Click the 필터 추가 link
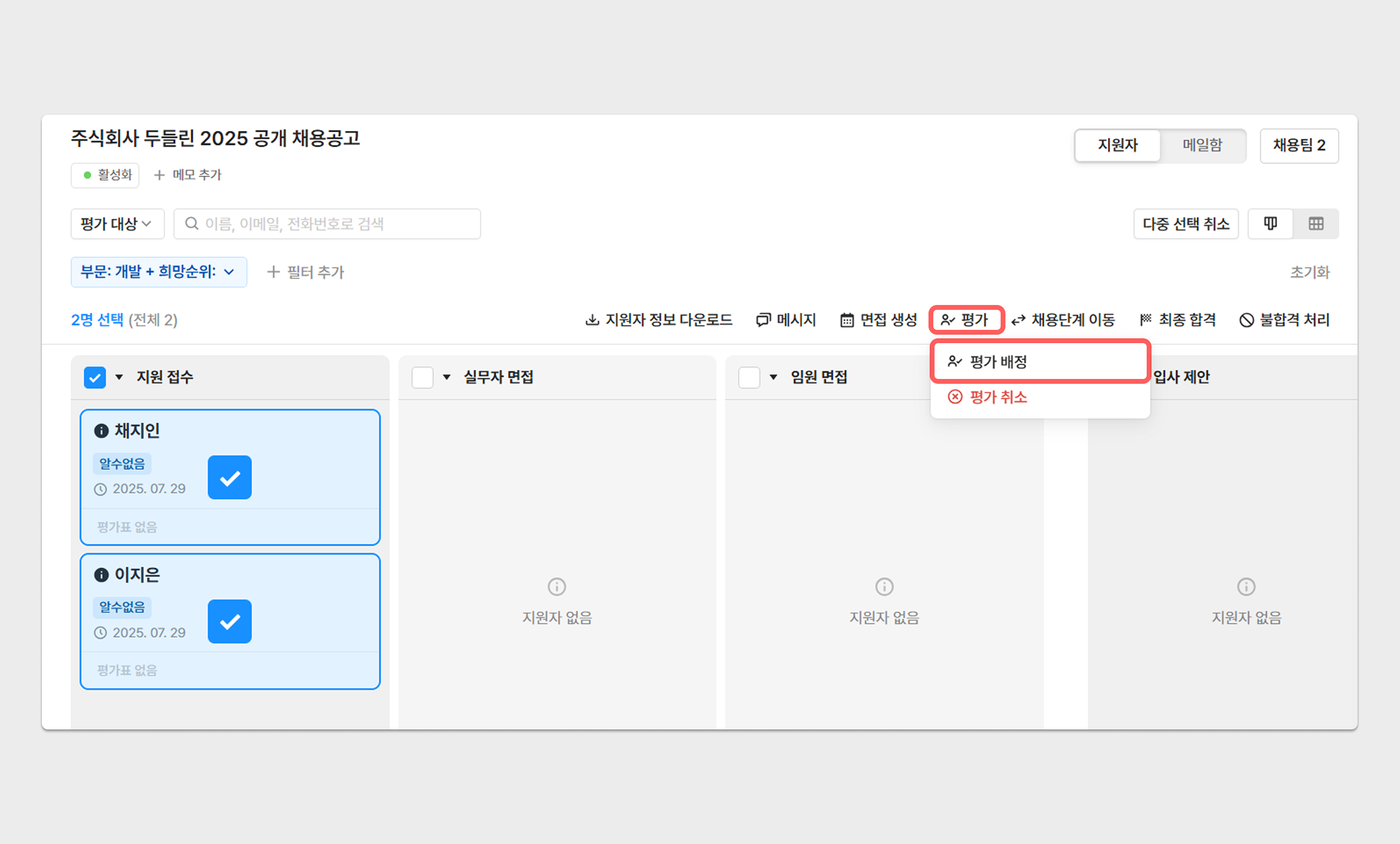The height and width of the screenshot is (844, 1400). pos(306,272)
